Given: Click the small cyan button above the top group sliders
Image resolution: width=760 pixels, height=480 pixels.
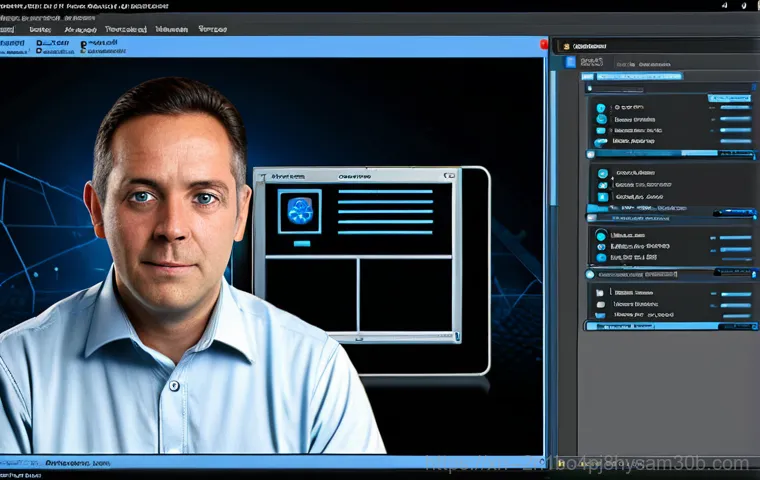Looking at the screenshot, I should (729, 98).
